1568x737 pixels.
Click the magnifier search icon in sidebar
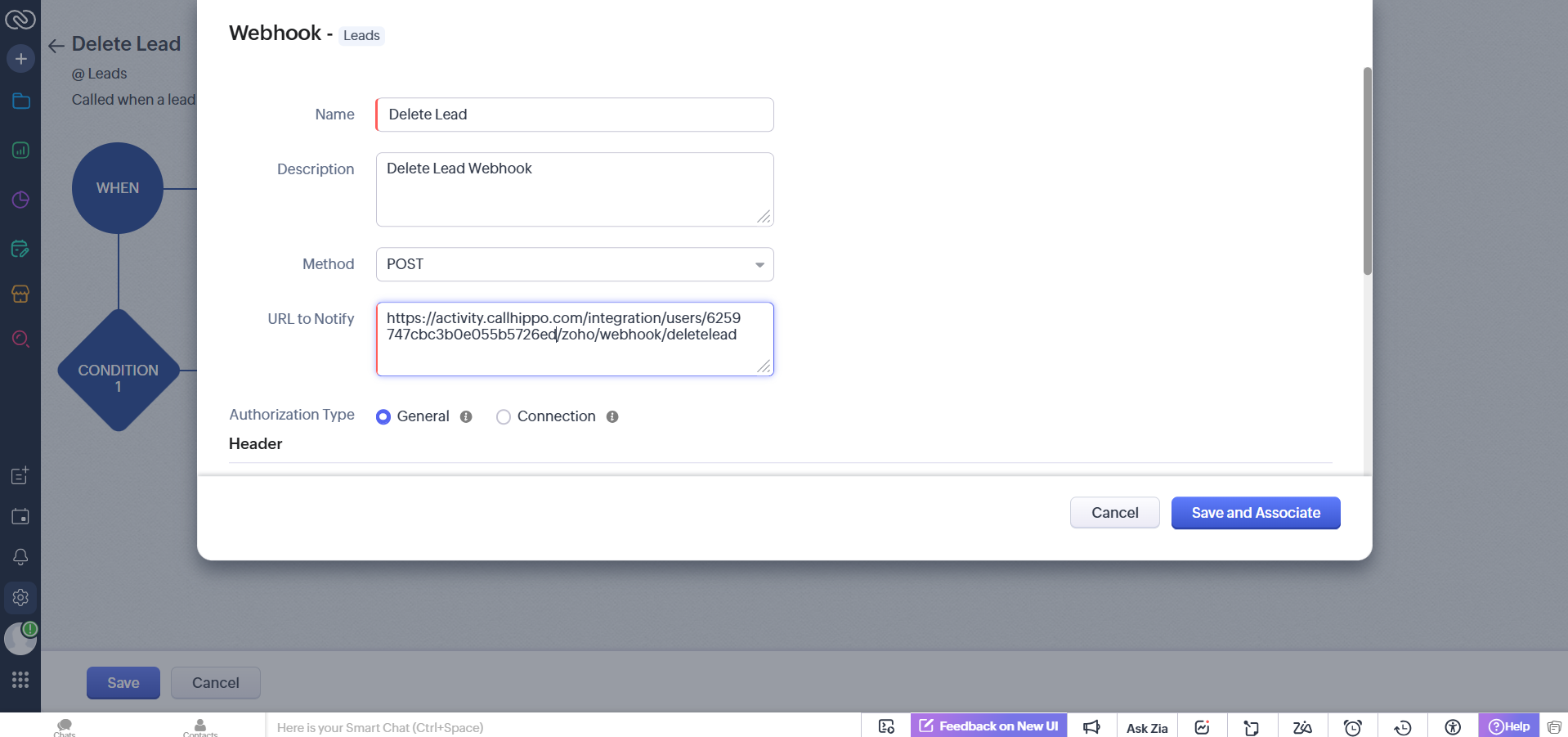(x=20, y=339)
